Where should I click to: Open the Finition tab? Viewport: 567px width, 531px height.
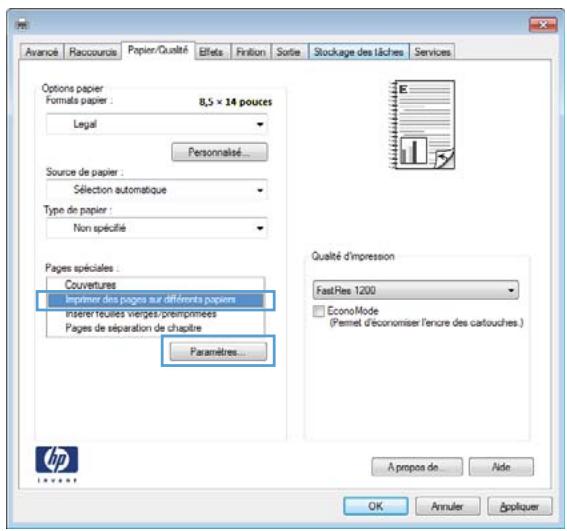[x=251, y=52]
